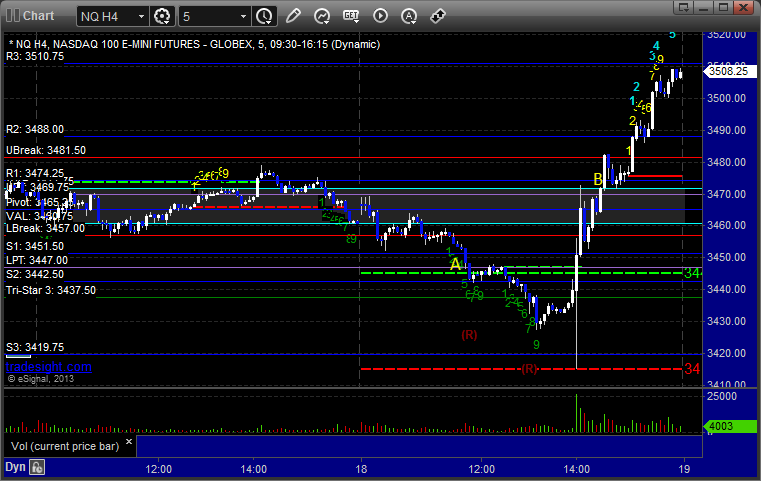Click the 4003 volume value marker
This screenshot has height=481, width=761.
(x=729, y=426)
